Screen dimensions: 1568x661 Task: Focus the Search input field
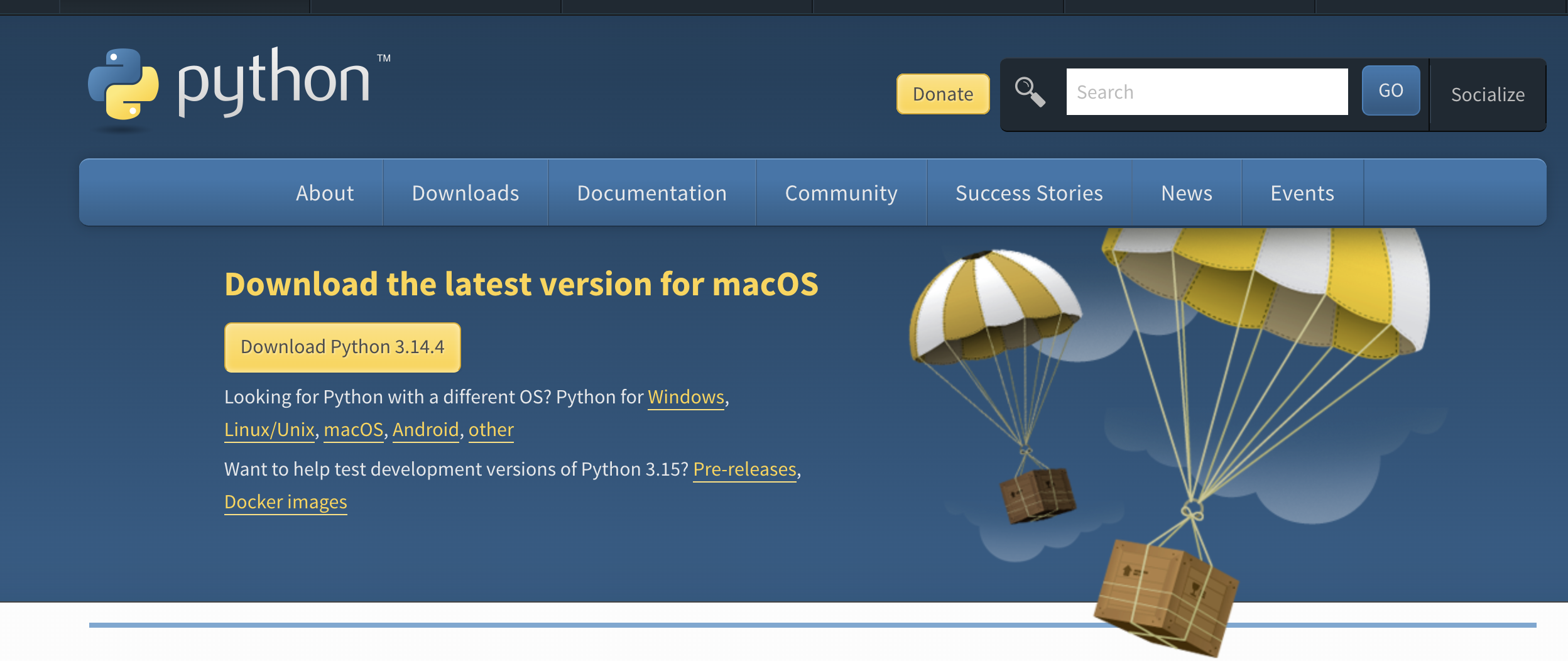tap(1207, 92)
